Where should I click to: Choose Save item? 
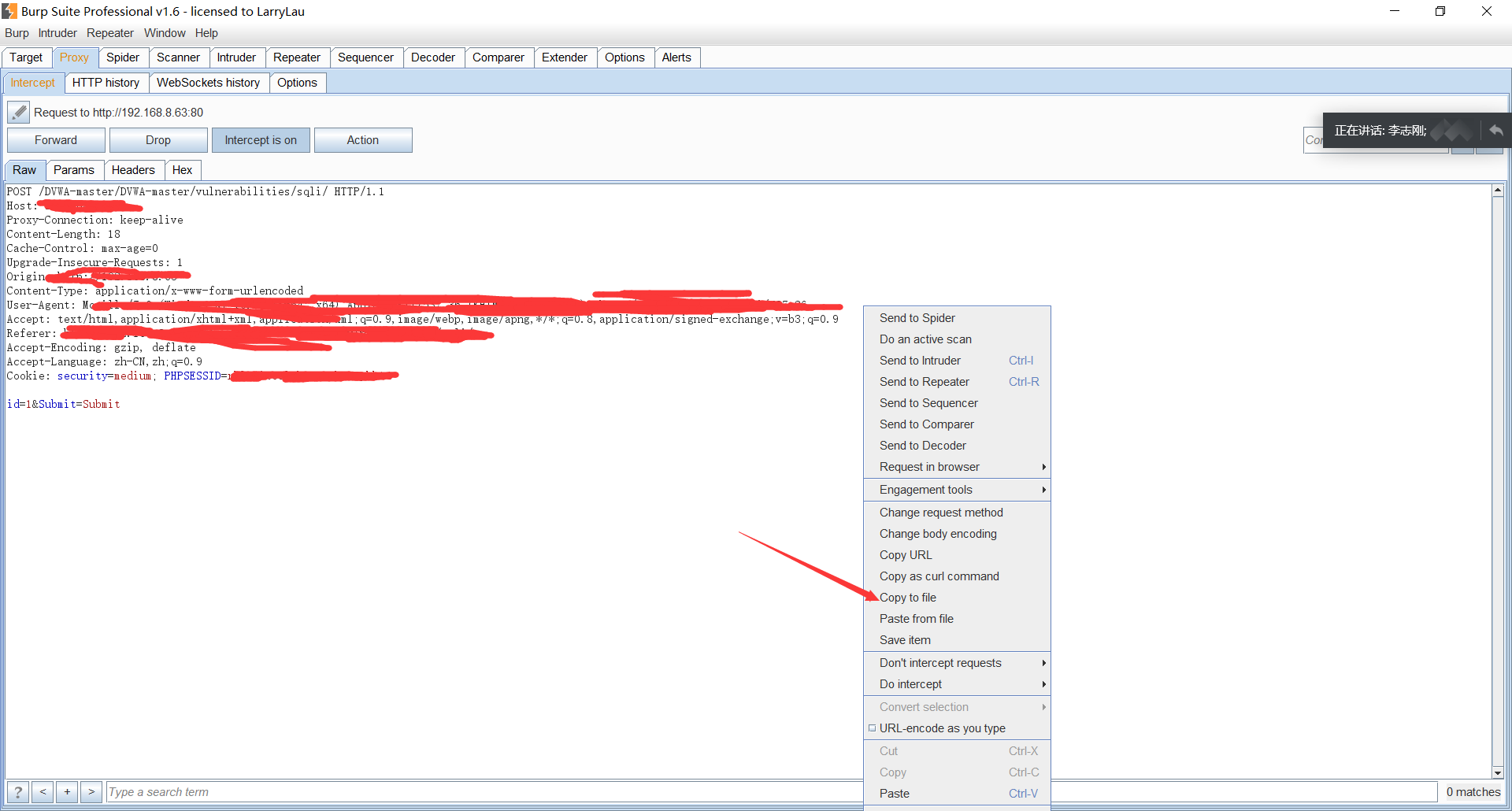coord(957,640)
